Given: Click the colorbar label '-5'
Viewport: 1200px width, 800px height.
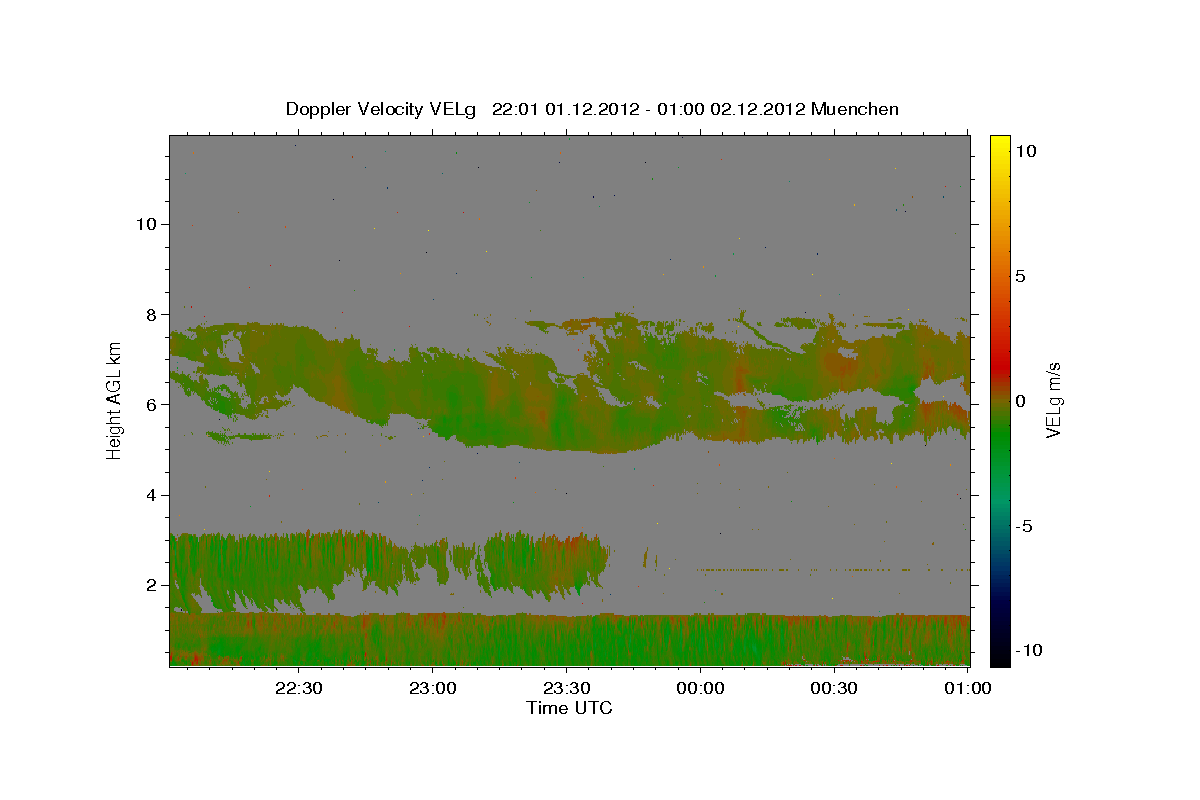Looking at the screenshot, I should [x=1024, y=526].
